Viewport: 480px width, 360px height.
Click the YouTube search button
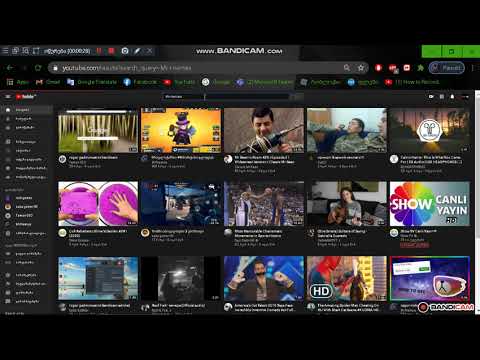tap(297, 97)
